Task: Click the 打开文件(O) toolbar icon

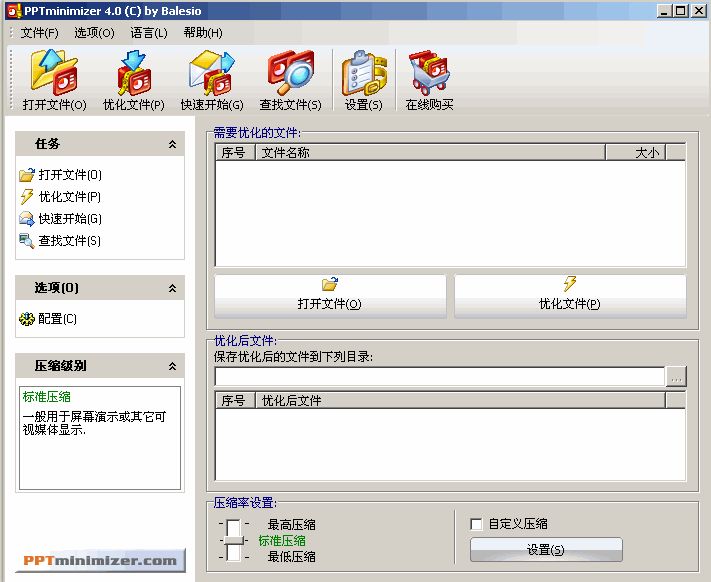Action: [x=54, y=80]
